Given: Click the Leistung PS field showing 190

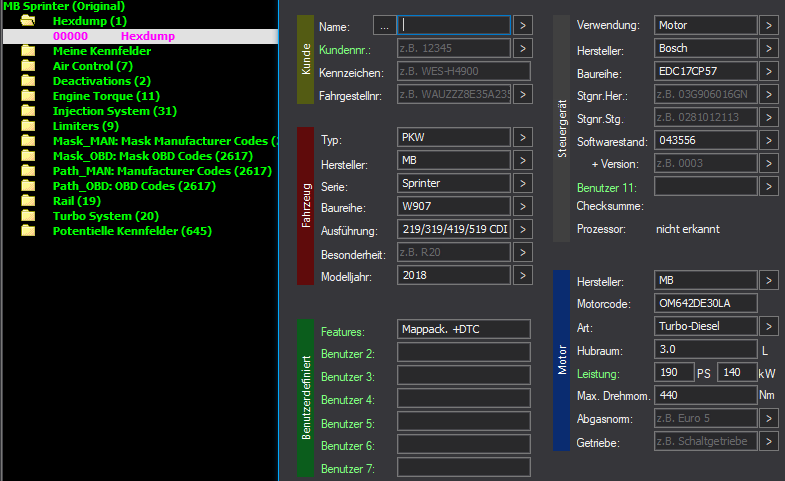Looking at the screenshot, I should pyautogui.click(x=674, y=373).
